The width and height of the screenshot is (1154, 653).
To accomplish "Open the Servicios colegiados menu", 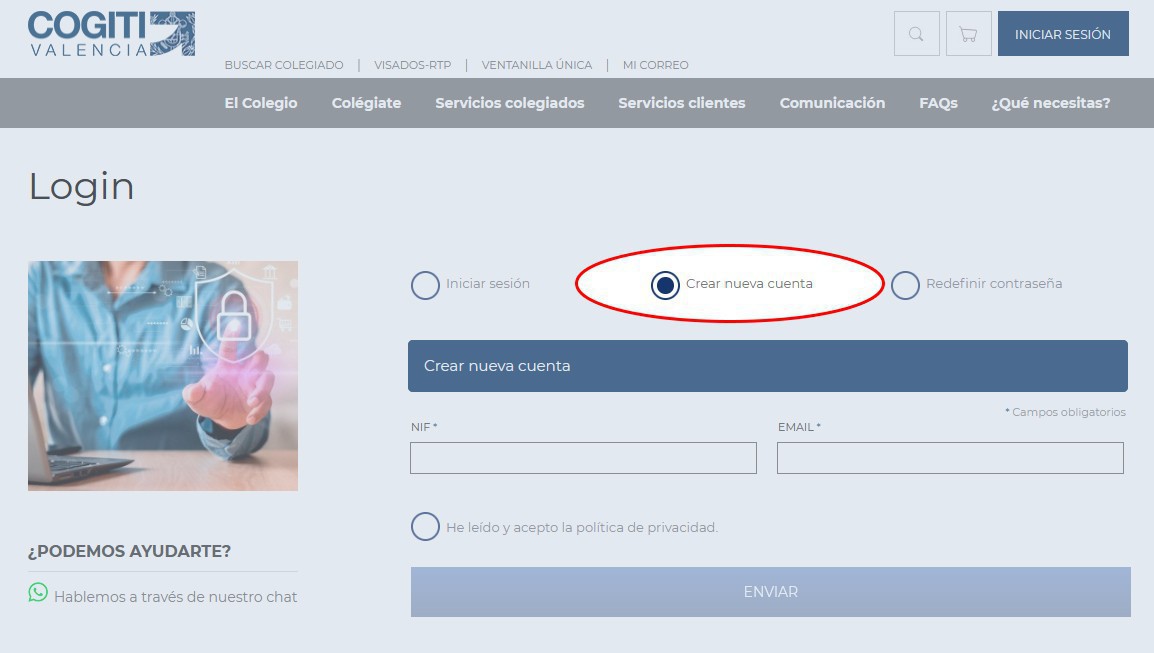I will point(509,103).
